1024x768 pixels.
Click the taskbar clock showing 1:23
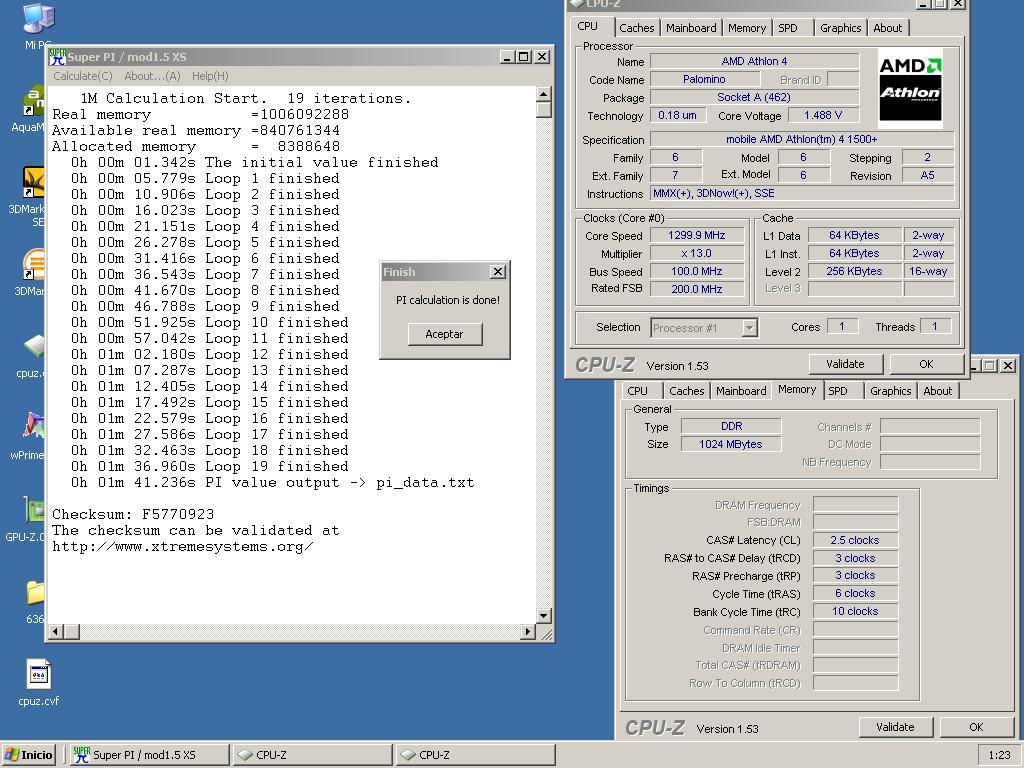tap(999, 755)
